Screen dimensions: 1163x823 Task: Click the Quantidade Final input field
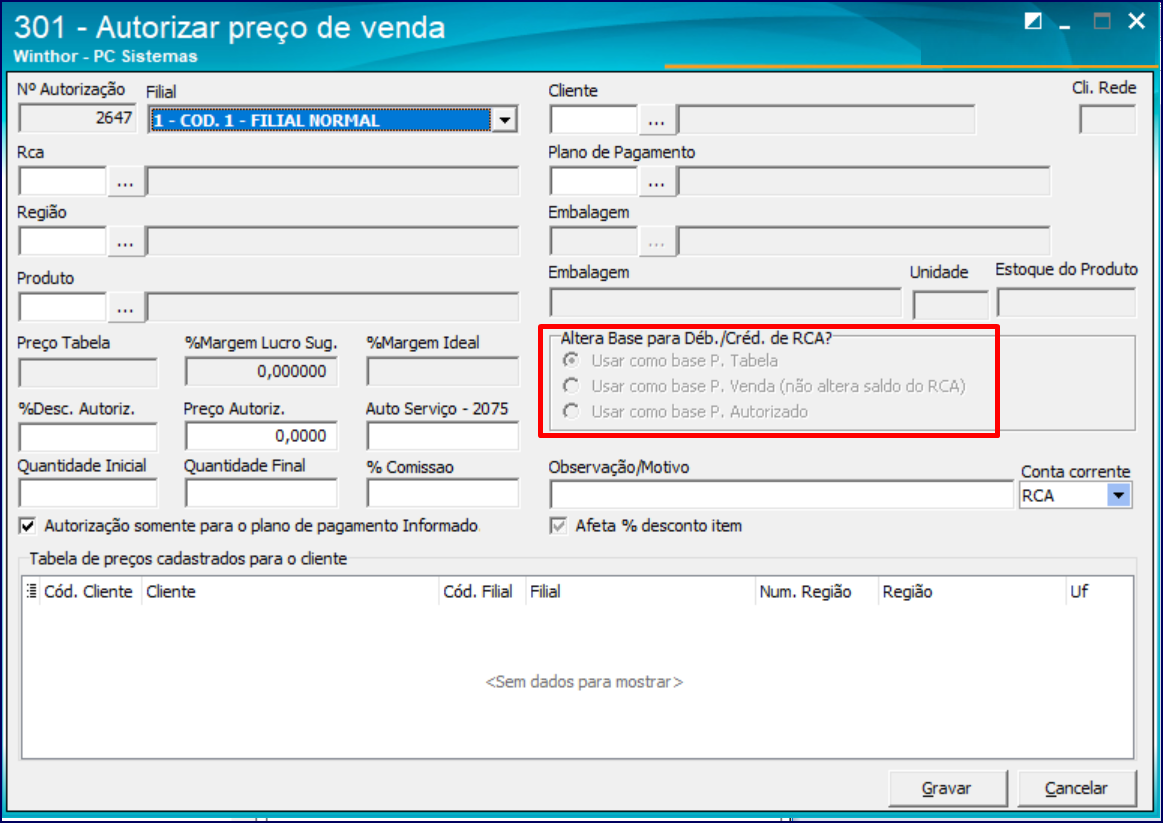[261, 493]
